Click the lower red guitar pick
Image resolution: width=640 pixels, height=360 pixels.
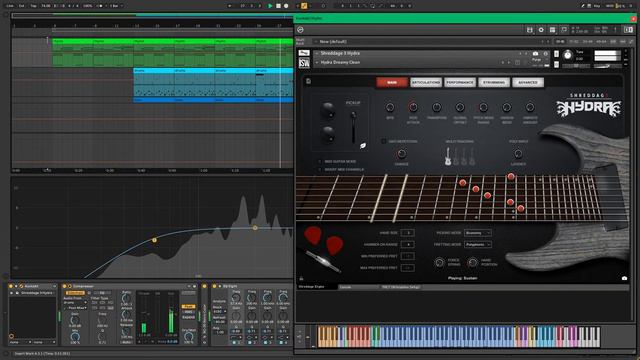(x=334, y=246)
